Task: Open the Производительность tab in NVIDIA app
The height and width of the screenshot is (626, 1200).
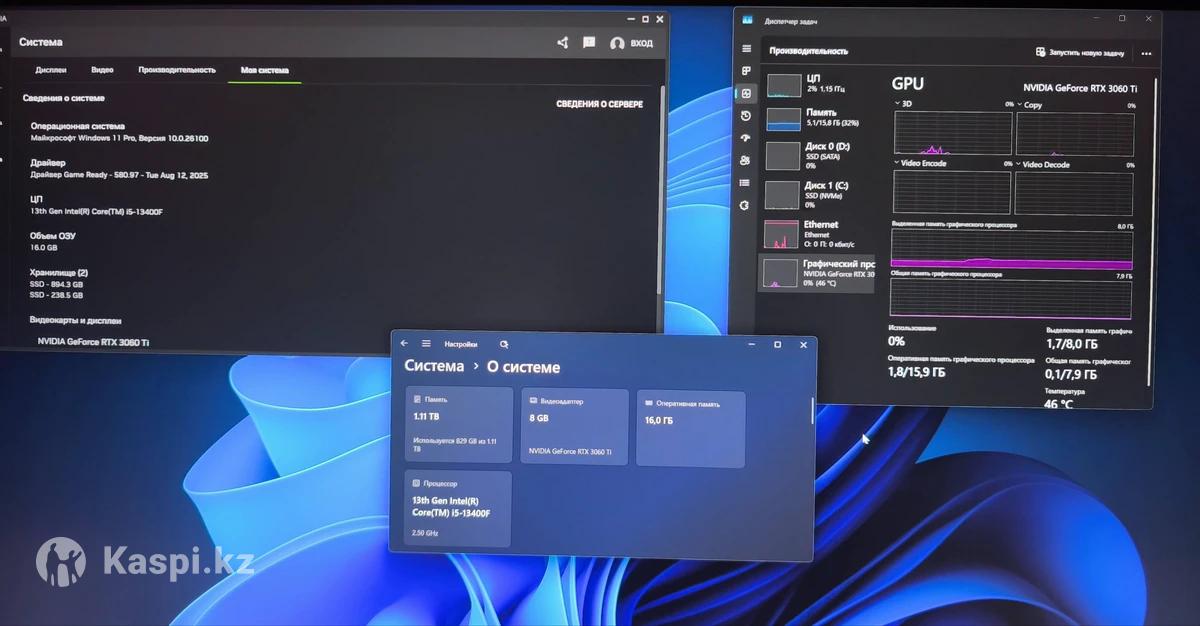Action: 177,70
